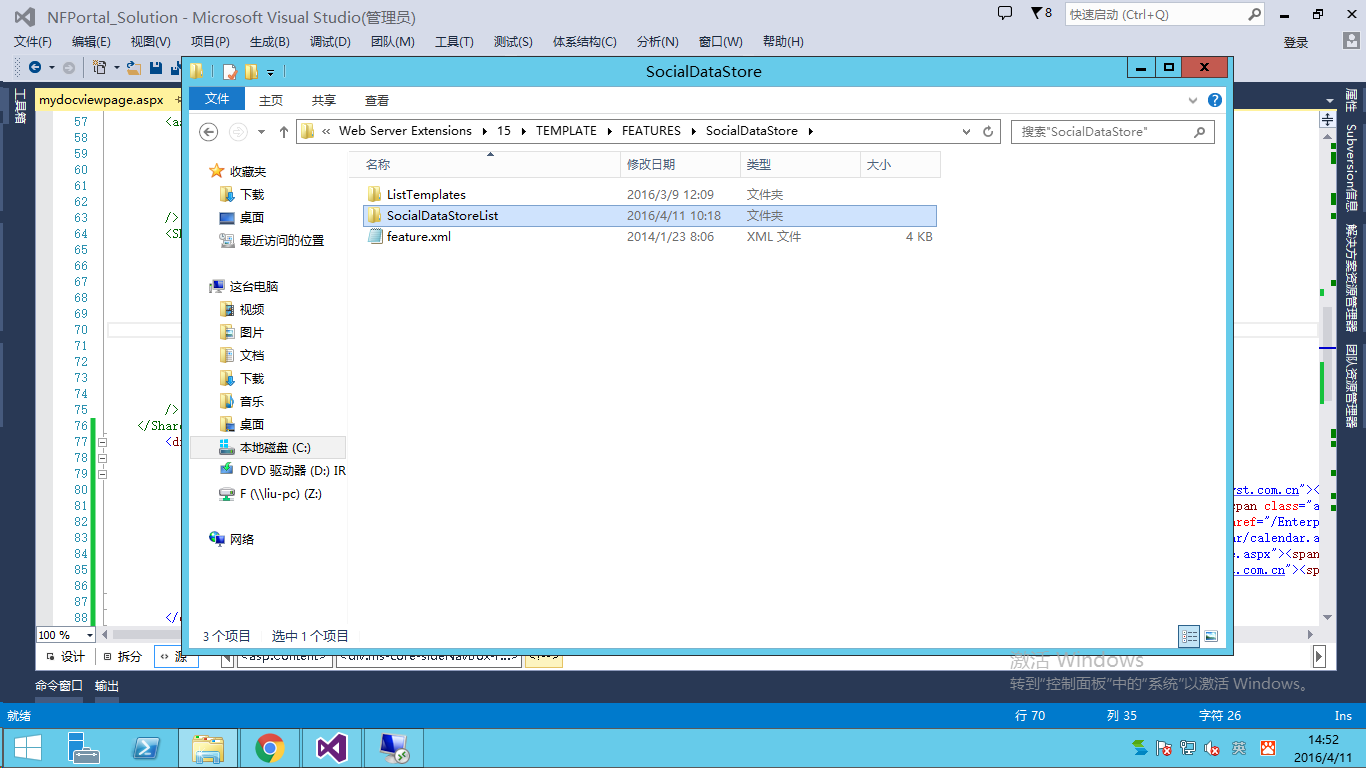
Task: Click the 搜索"SocialDataStore" search box
Action: 1112,131
